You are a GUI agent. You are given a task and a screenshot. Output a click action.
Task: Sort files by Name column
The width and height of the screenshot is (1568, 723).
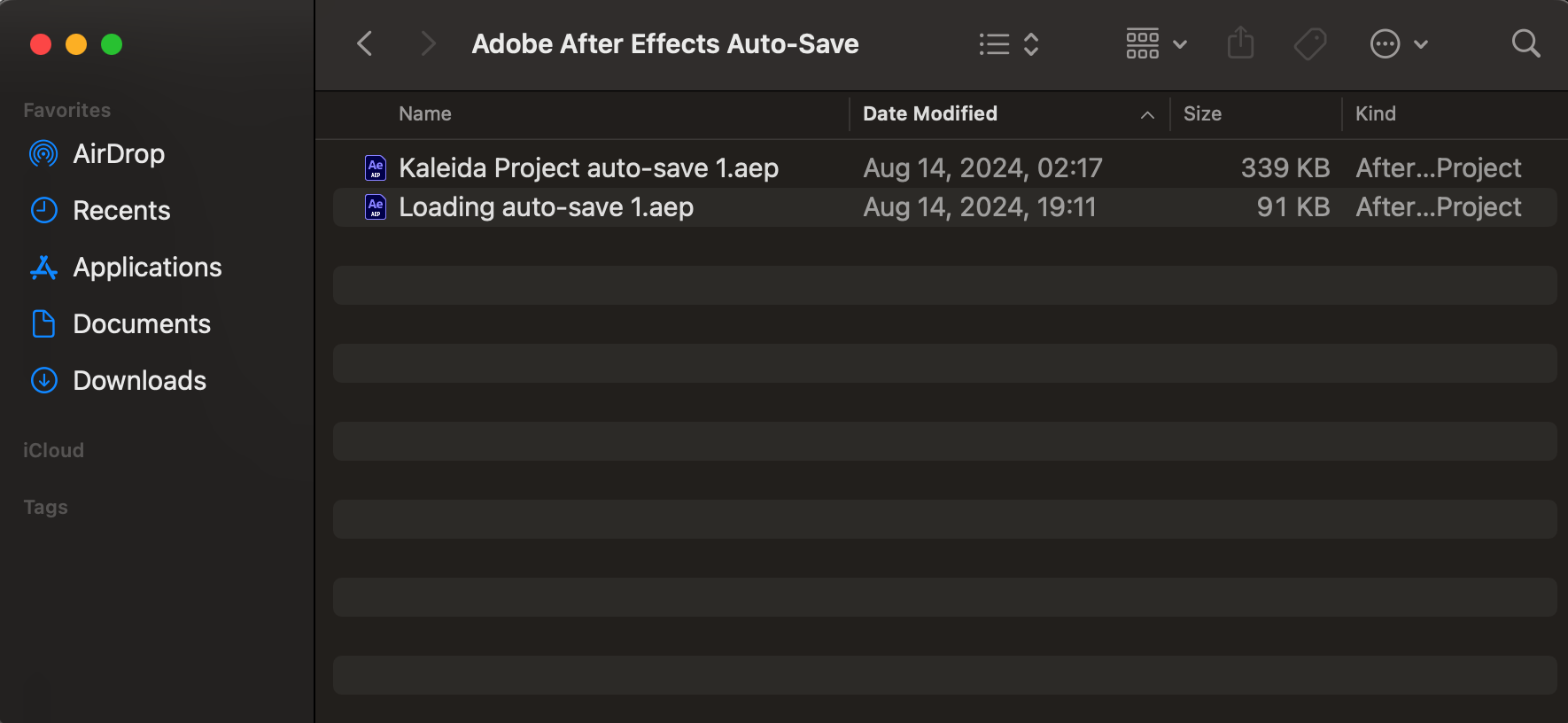pos(425,113)
